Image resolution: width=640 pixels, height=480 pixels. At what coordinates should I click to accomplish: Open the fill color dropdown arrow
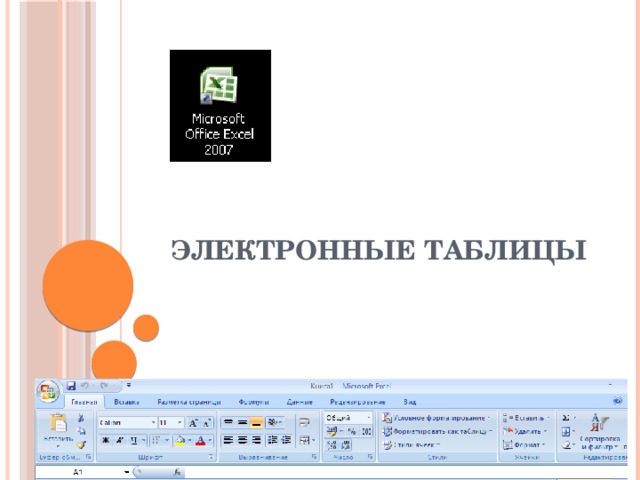point(189,440)
